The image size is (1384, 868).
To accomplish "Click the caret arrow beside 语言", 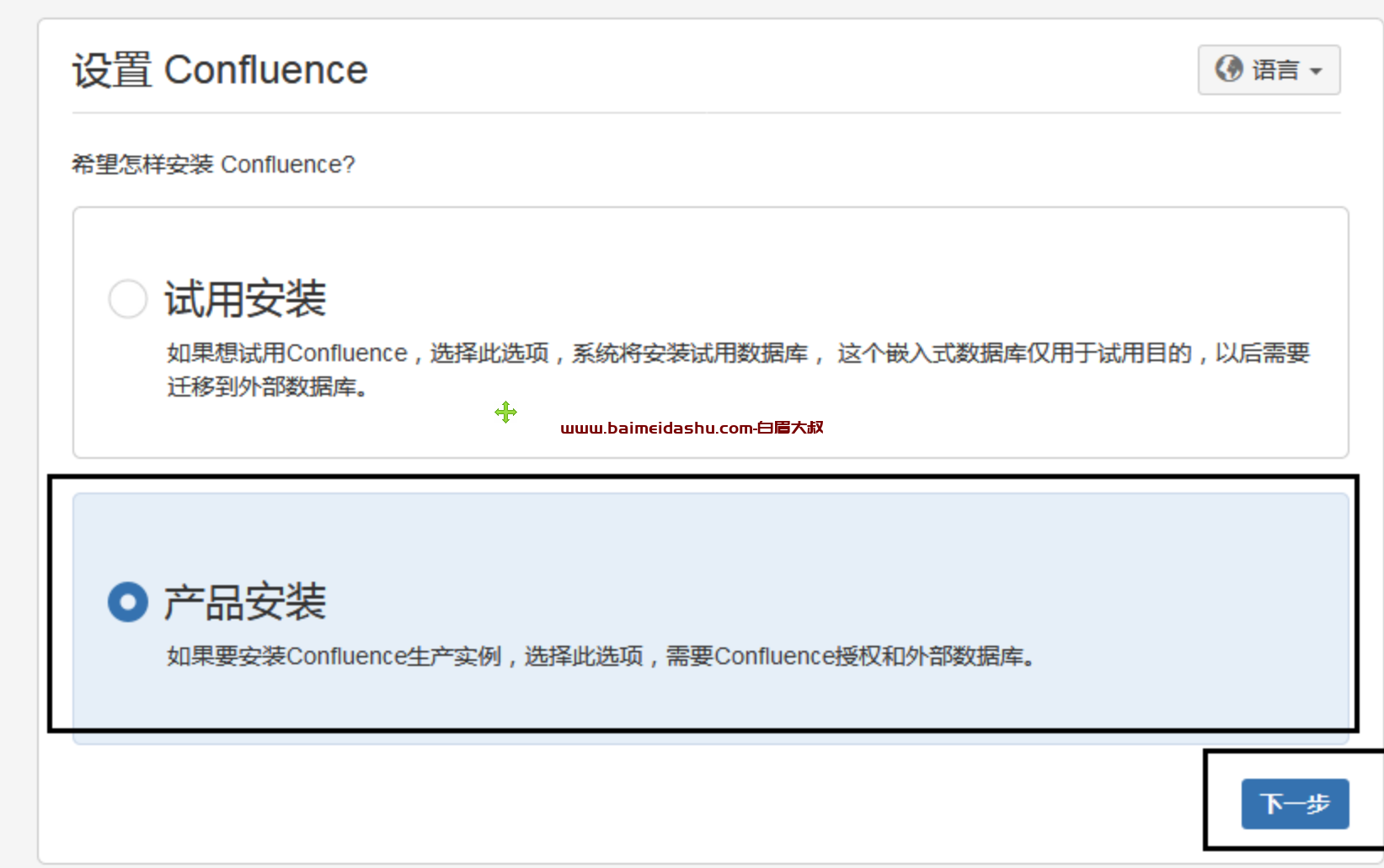I will pyautogui.click(x=1316, y=72).
